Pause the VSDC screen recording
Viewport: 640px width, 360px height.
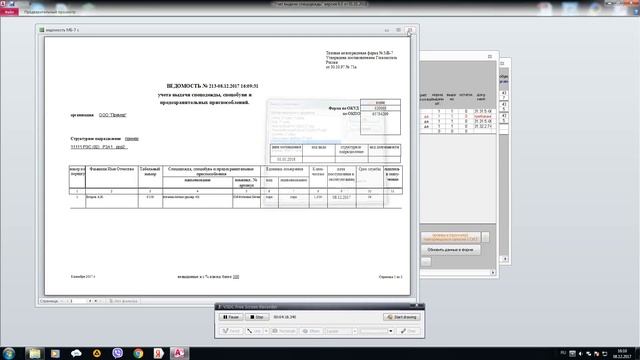(x=231, y=317)
